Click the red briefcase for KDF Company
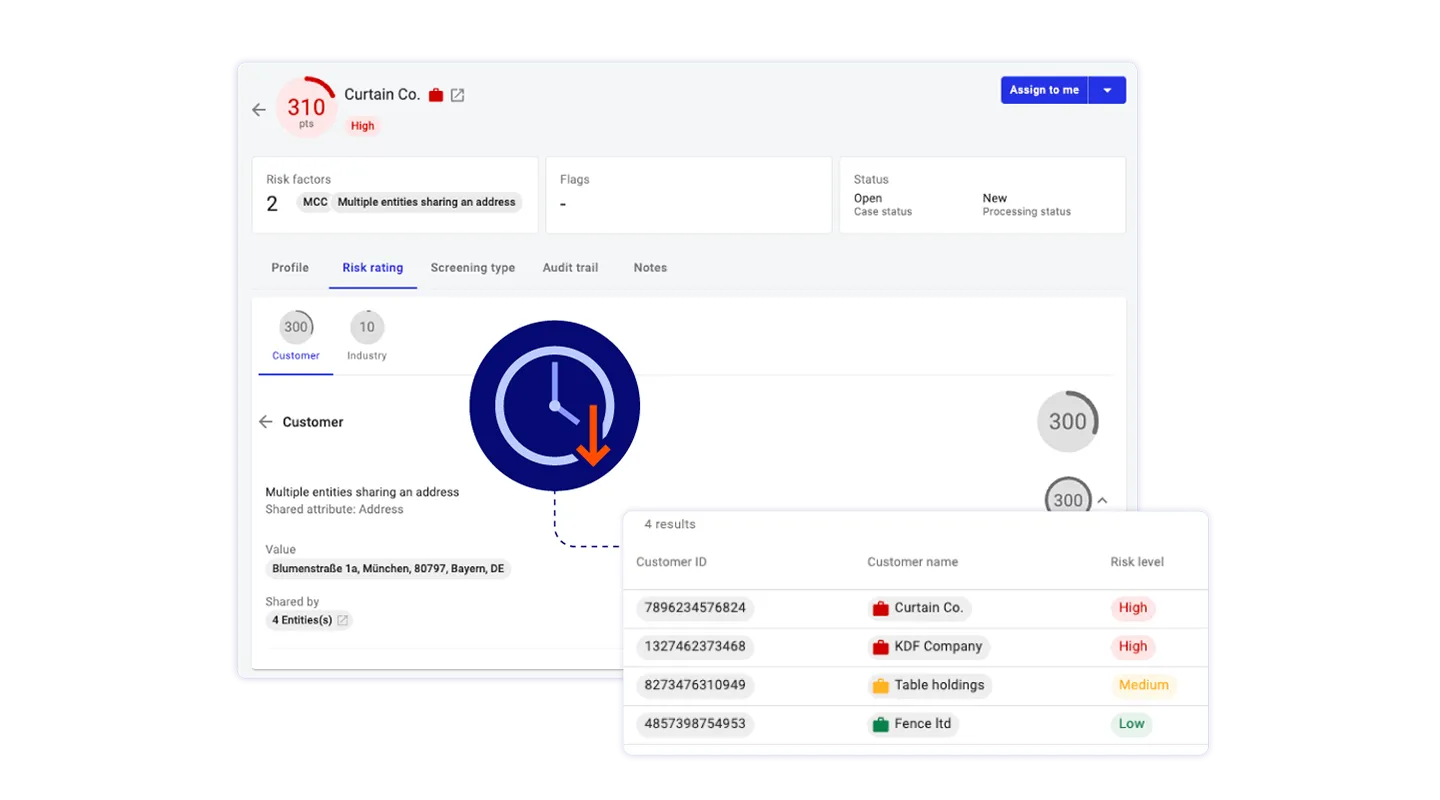 tap(880, 647)
